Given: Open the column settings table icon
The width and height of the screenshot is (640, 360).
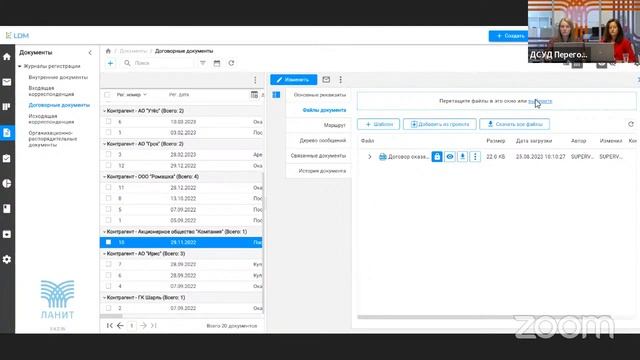Looking at the screenshot, I should coord(254,95).
